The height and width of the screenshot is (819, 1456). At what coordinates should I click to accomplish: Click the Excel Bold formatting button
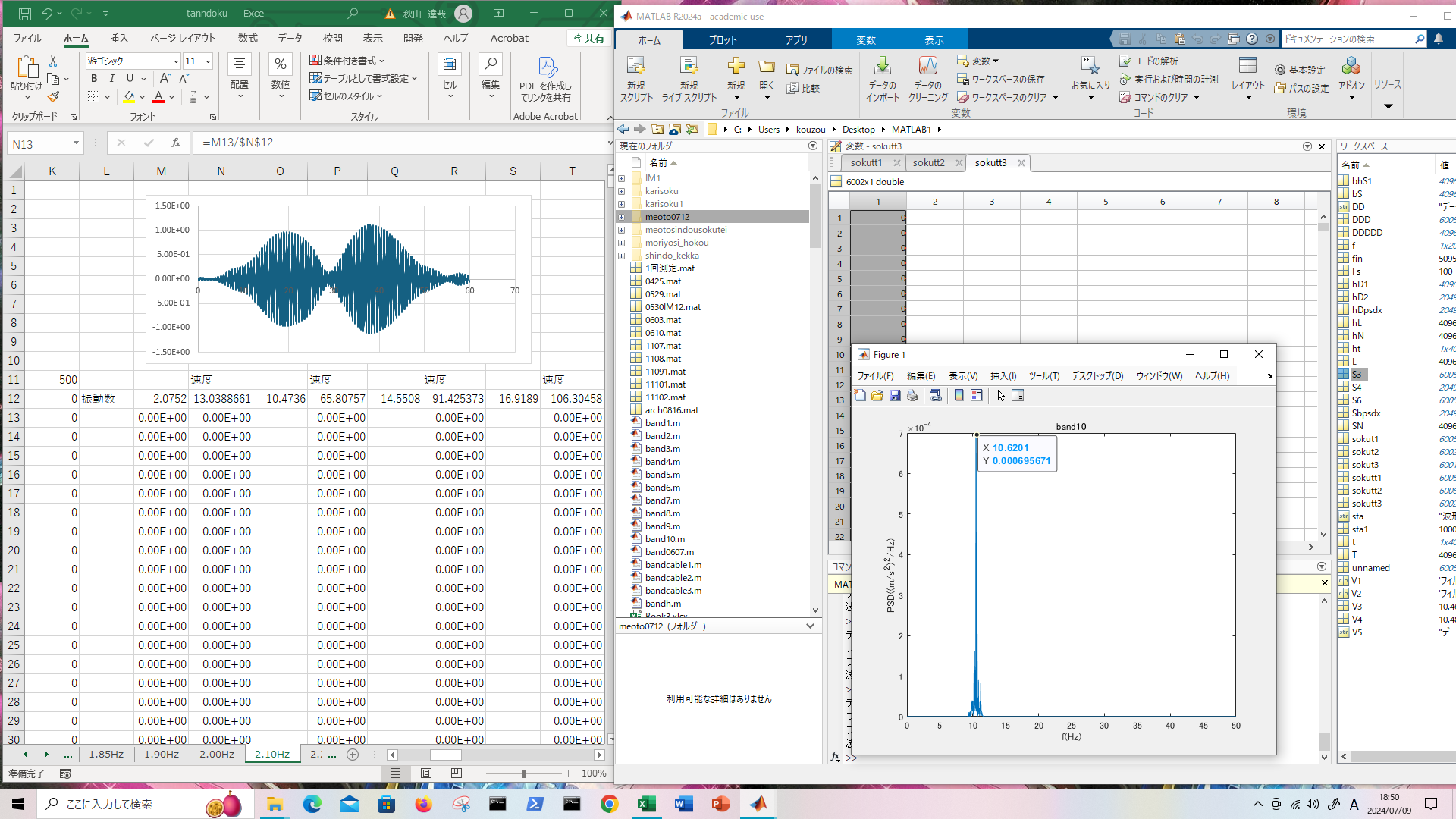click(x=94, y=79)
